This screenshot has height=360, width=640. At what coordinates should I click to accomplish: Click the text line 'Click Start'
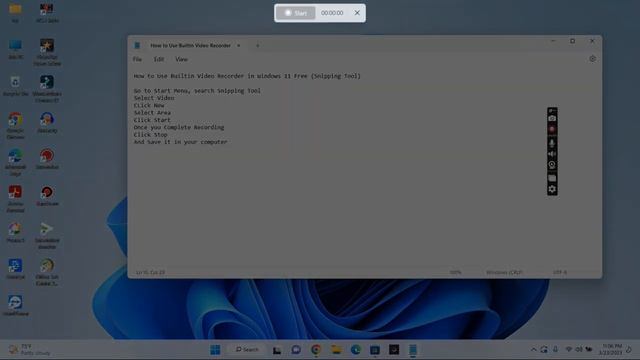pyautogui.click(x=152, y=120)
